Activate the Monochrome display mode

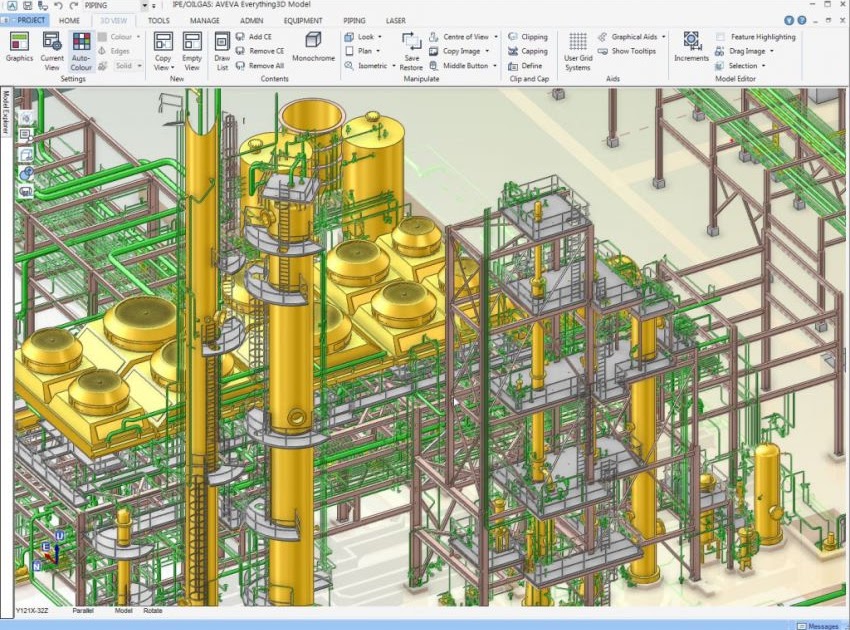pos(313,44)
